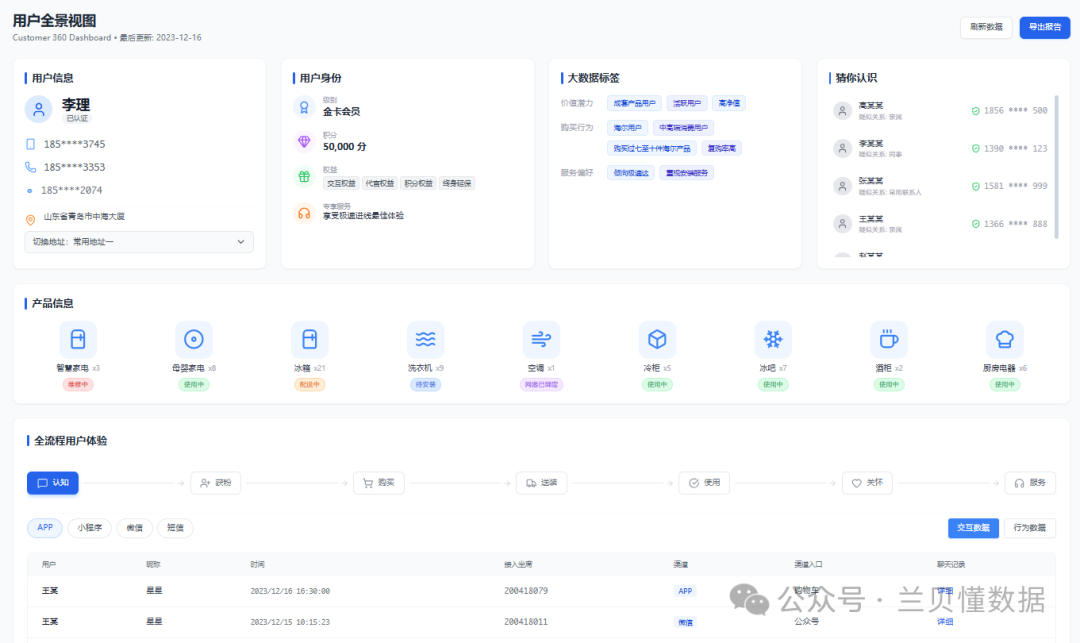
Task: Click the 复购率高 tag
Action: [x=722, y=148]
